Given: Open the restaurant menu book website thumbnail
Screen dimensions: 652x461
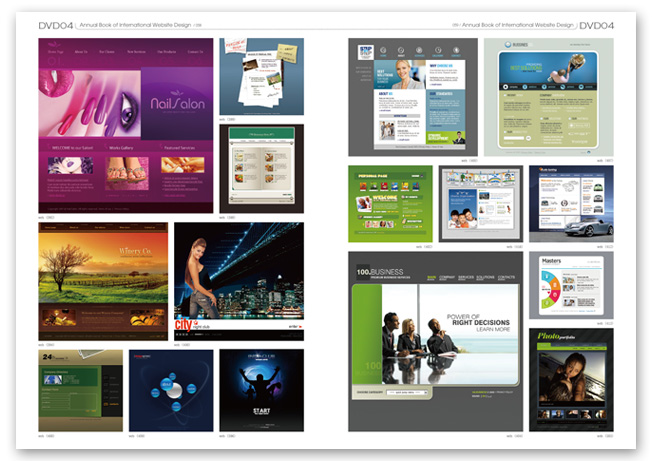Looking at the screenshot, I should tap(262, 169).
